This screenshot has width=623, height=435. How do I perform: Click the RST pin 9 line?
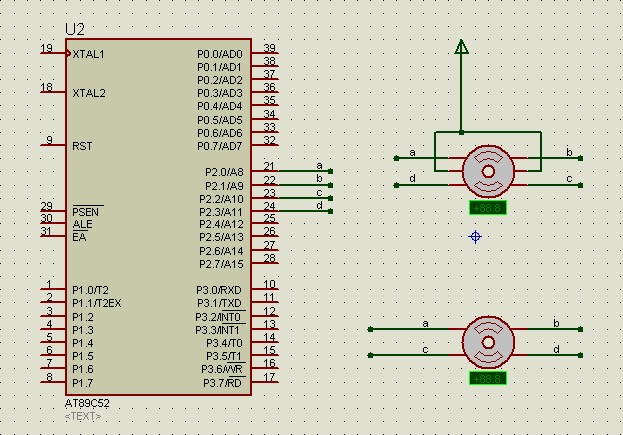coord(53,145)
